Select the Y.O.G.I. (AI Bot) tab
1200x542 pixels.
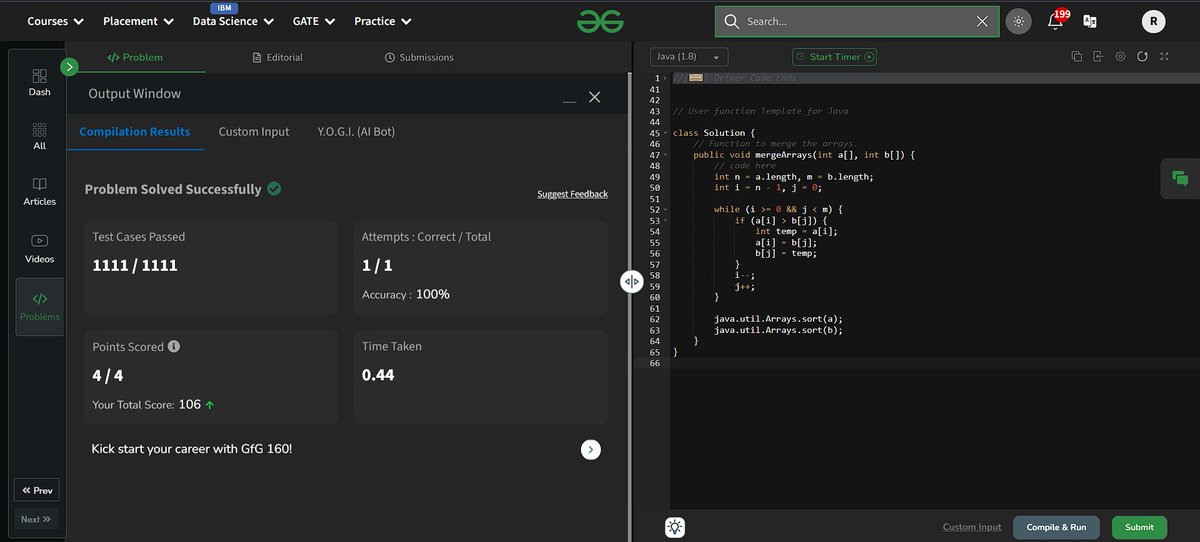356,132
